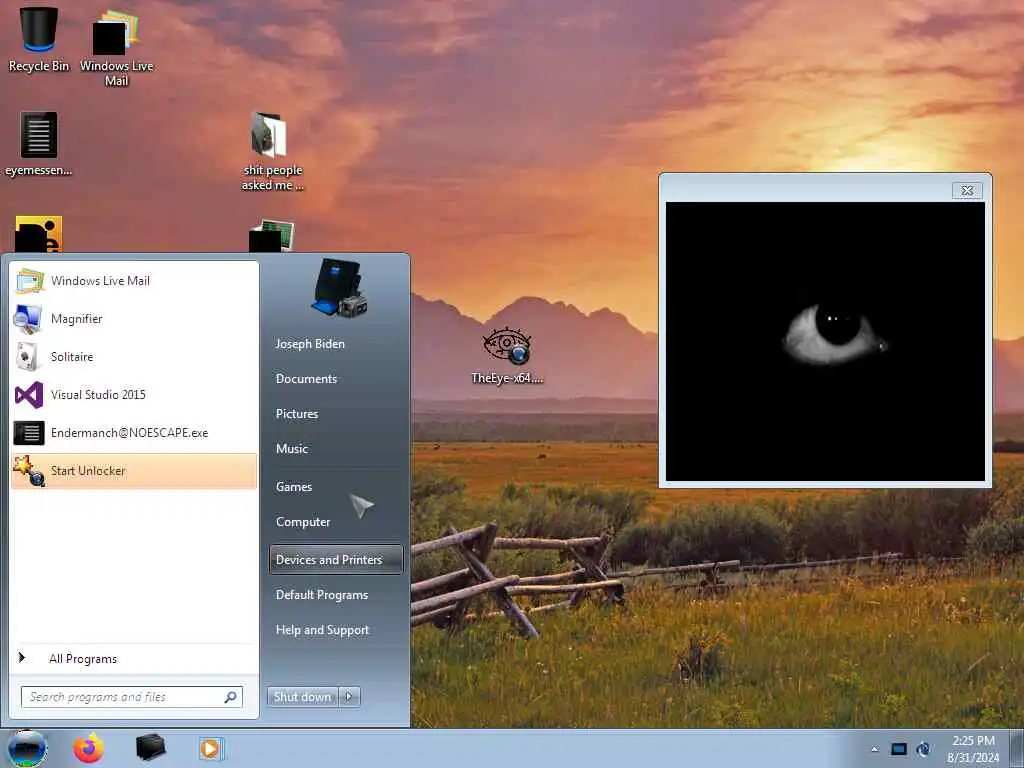
Task: Focus the Search programs and files box
Action: click(131, 697)
